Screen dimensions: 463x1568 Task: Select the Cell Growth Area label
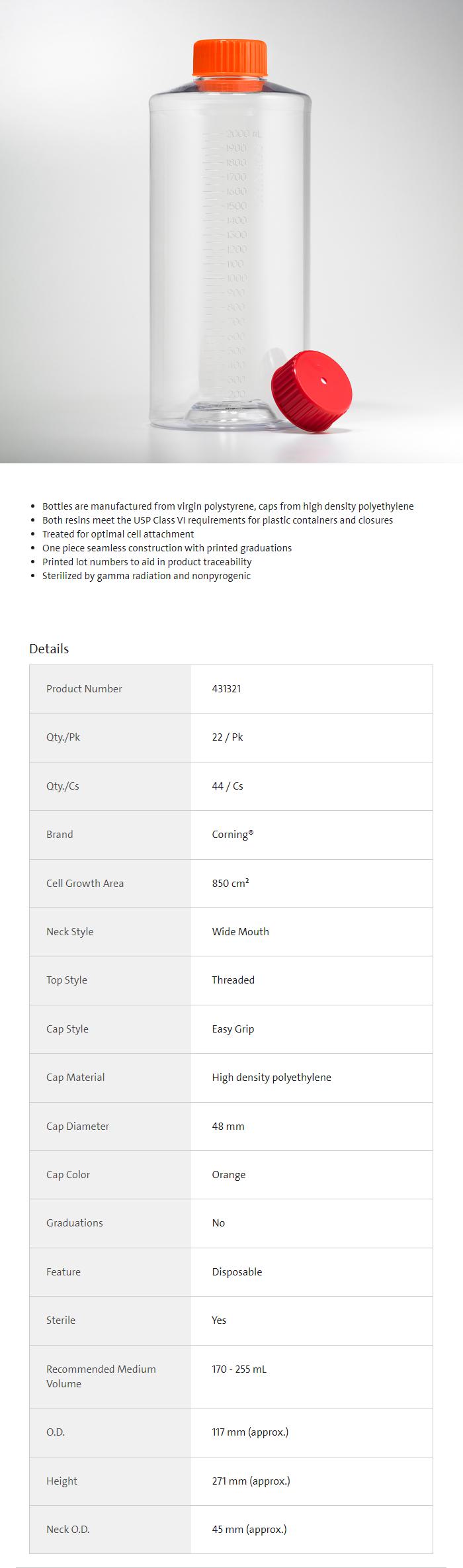click(x=85, y=883)
